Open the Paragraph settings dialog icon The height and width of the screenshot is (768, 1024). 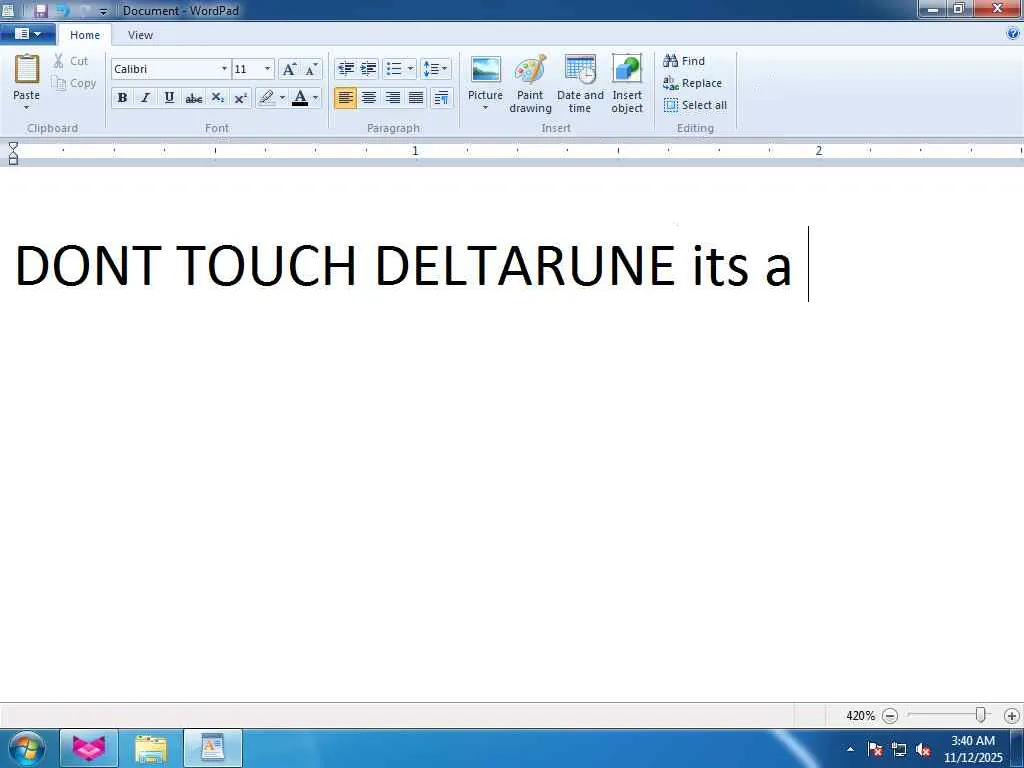tap(441, 98)
